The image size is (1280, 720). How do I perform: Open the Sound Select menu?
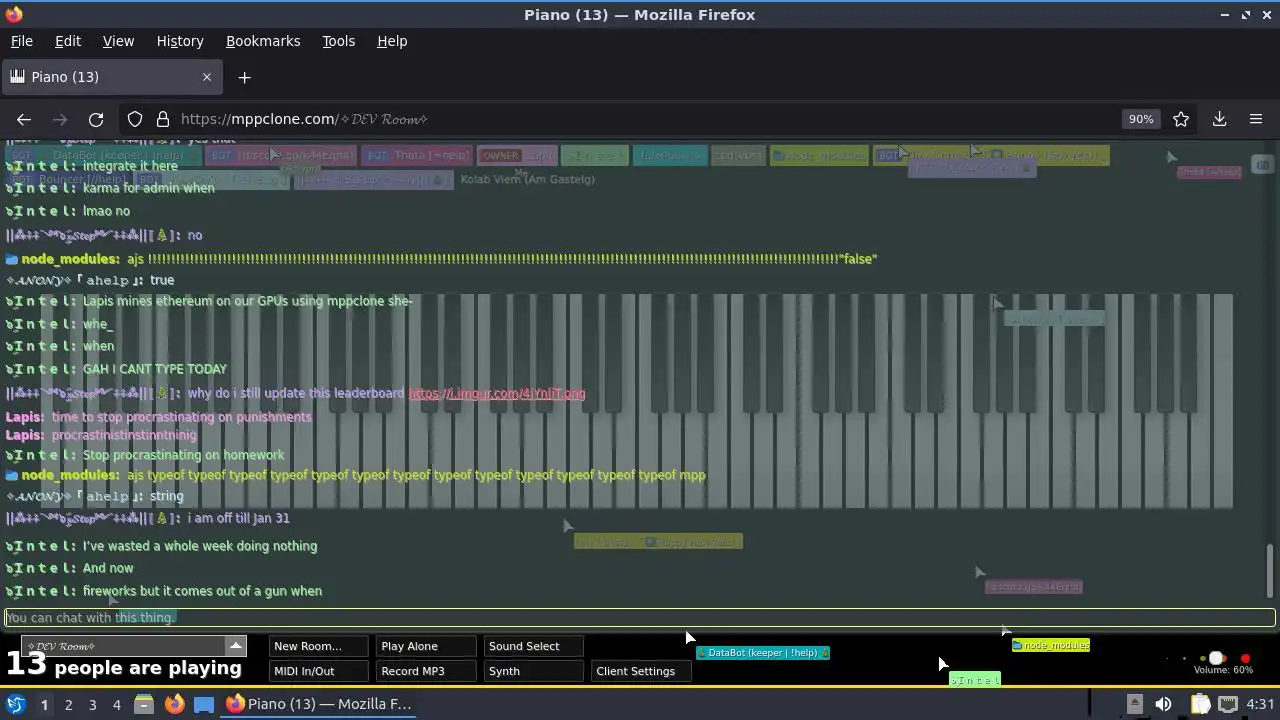click(x=534, y=646)
